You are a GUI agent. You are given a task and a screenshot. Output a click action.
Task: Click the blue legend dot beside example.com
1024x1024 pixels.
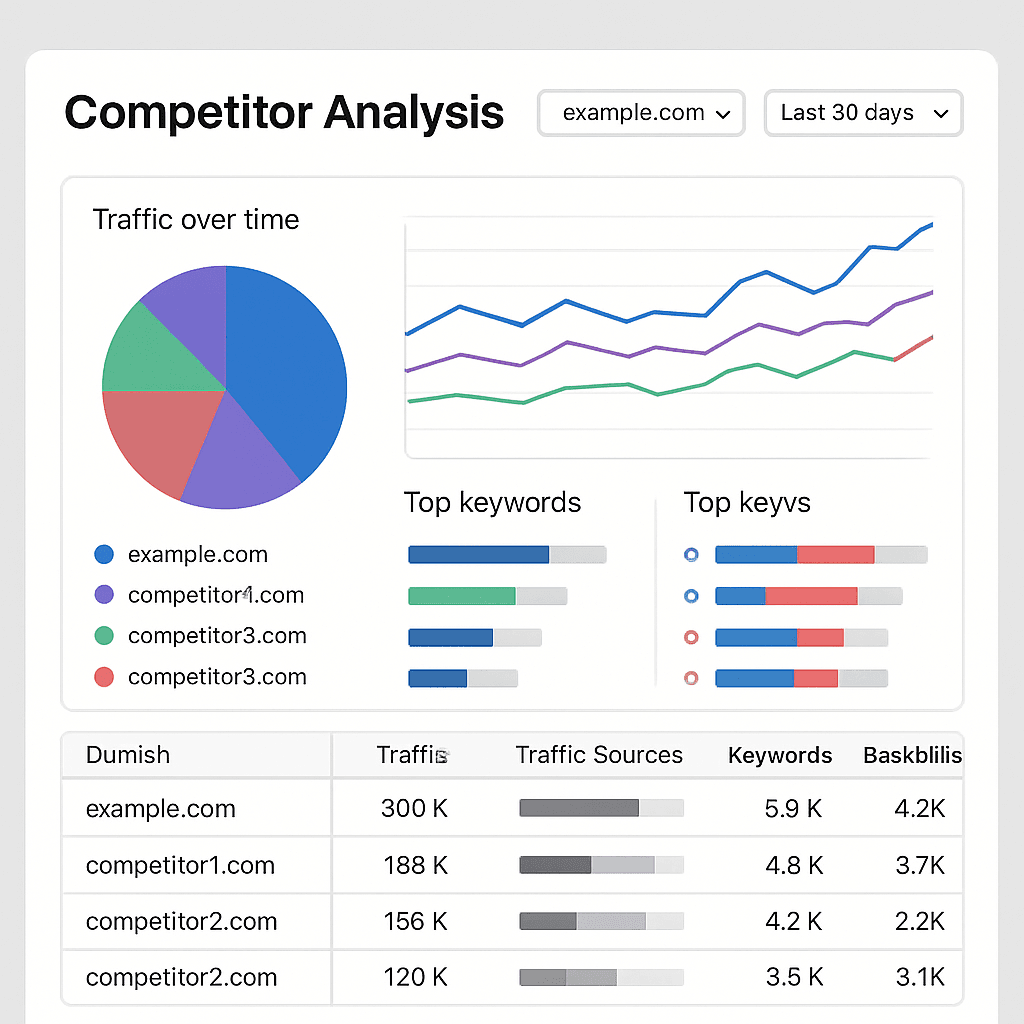pyautogui.click(x=104, y=554)
